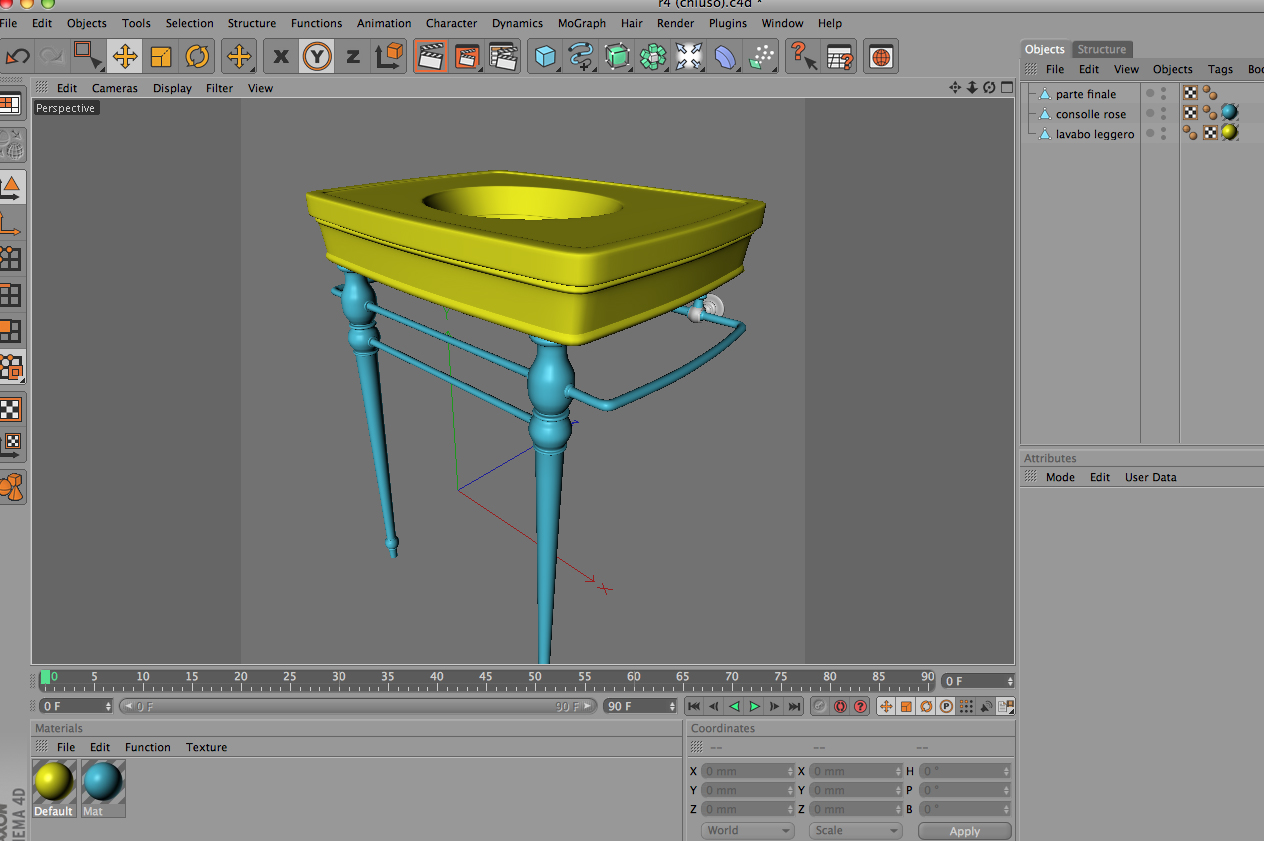
Task: Toggle rotation keyframe recording in timeline
Action: (x=926, y=706)
